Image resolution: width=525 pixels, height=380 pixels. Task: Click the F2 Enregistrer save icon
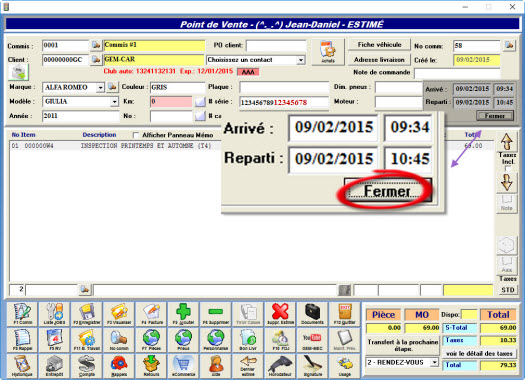pyautogui.click(x=87, y=314)
